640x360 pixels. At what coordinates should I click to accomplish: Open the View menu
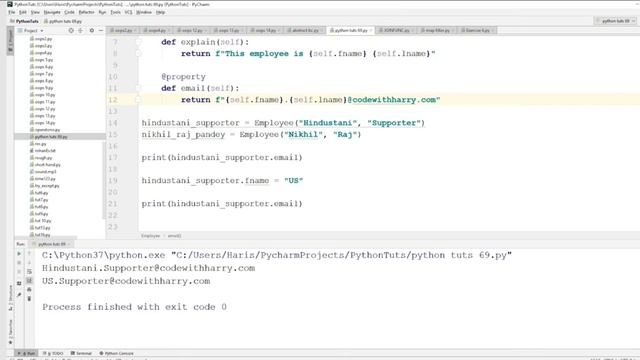tap(35, 12)
